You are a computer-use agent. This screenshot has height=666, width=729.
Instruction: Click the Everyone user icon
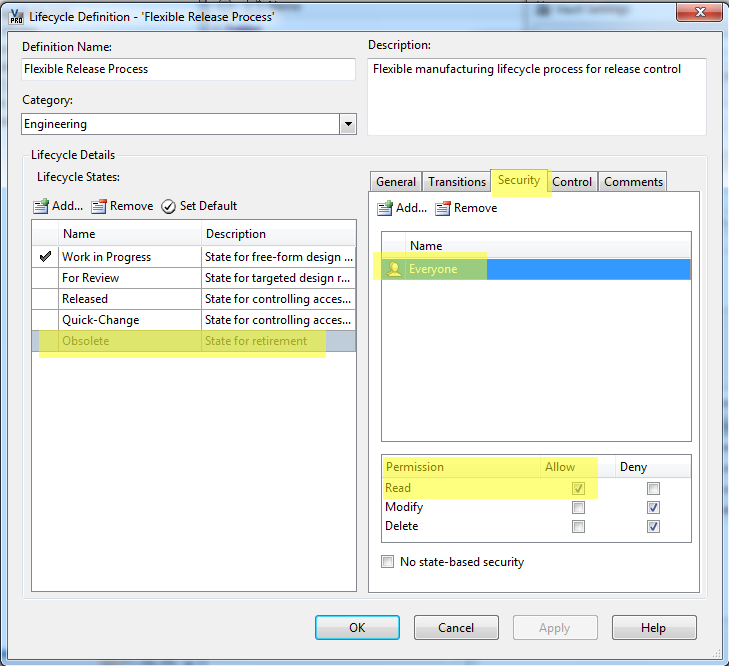(x=394, y=269)
